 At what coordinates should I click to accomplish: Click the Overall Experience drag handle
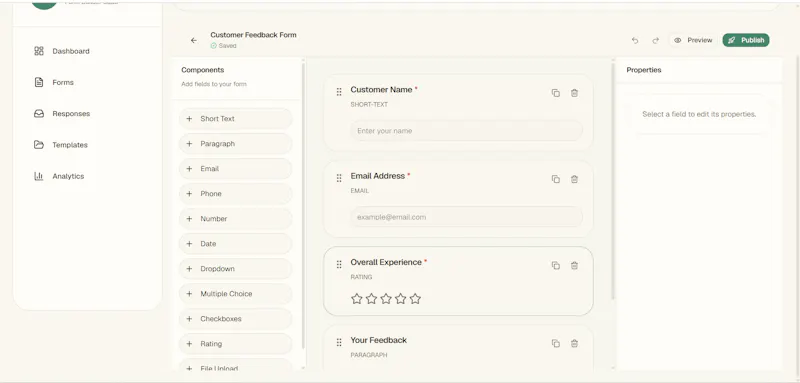click(x=339, y=264)
